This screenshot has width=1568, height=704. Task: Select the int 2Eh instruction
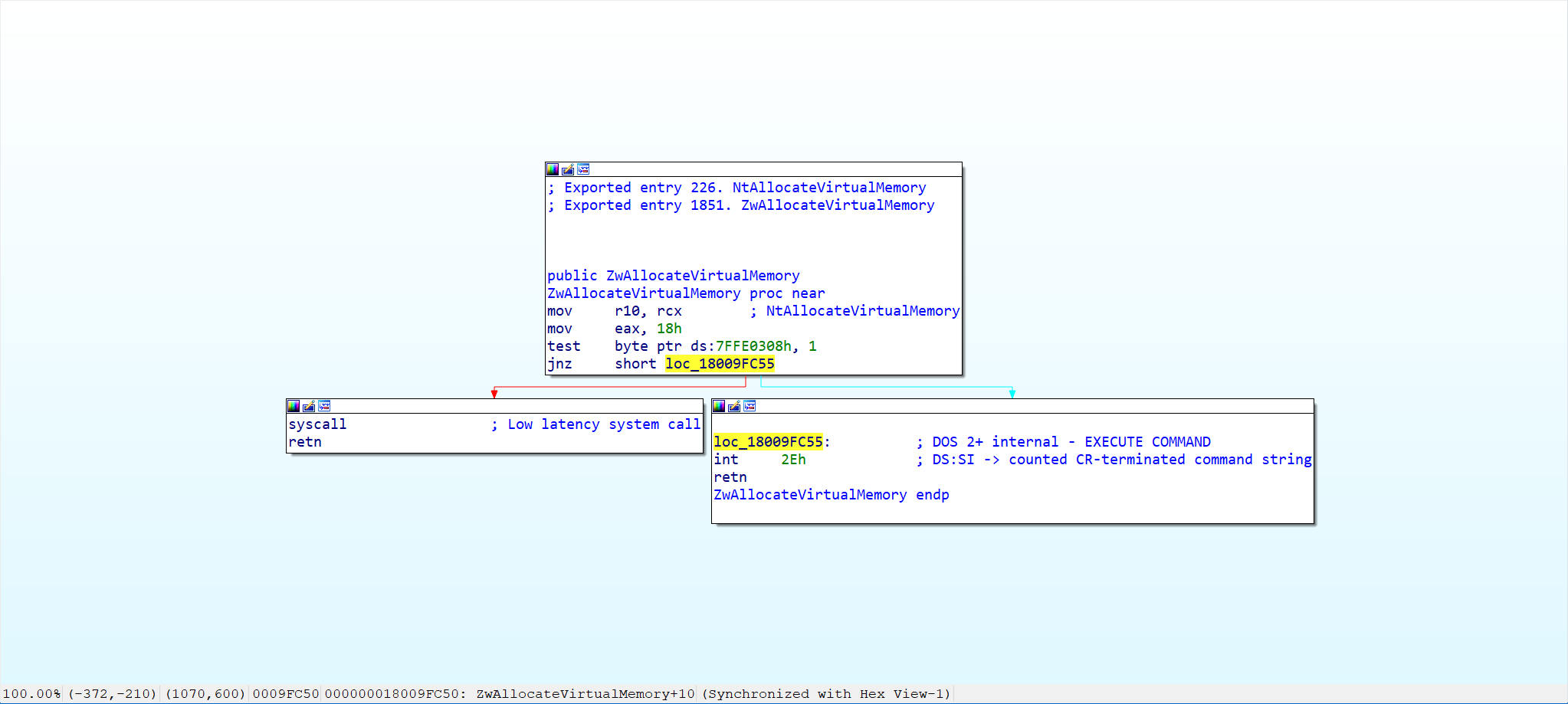[x=759, y=460]
